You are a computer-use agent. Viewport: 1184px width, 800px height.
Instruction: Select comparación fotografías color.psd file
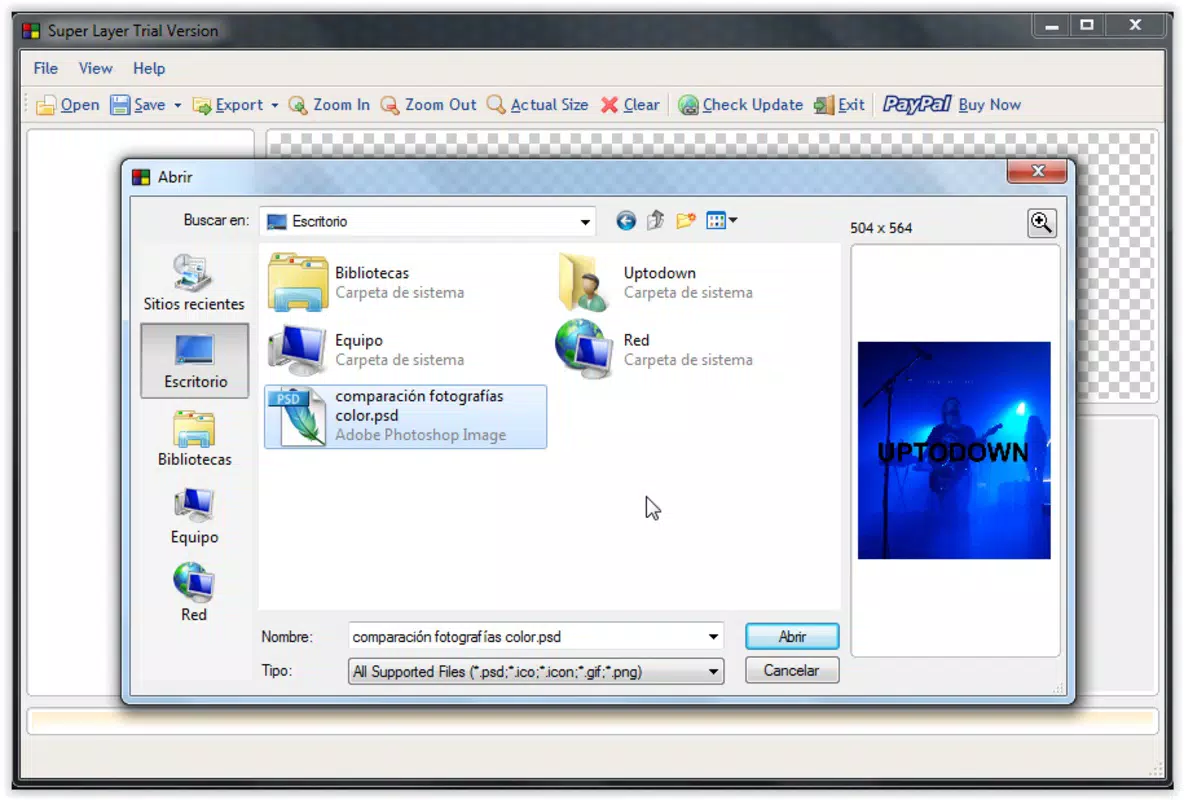tap(405, 416)
